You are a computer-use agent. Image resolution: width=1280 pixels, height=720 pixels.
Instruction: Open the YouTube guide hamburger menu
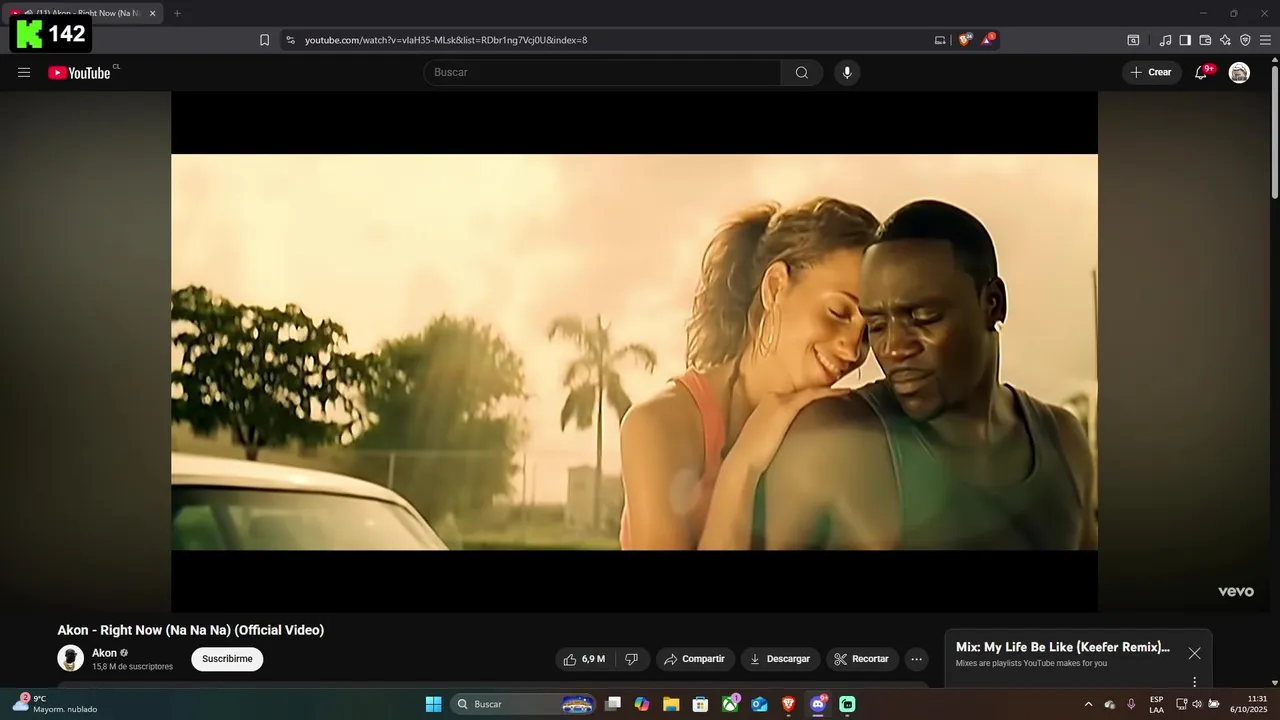click(24, 72)
